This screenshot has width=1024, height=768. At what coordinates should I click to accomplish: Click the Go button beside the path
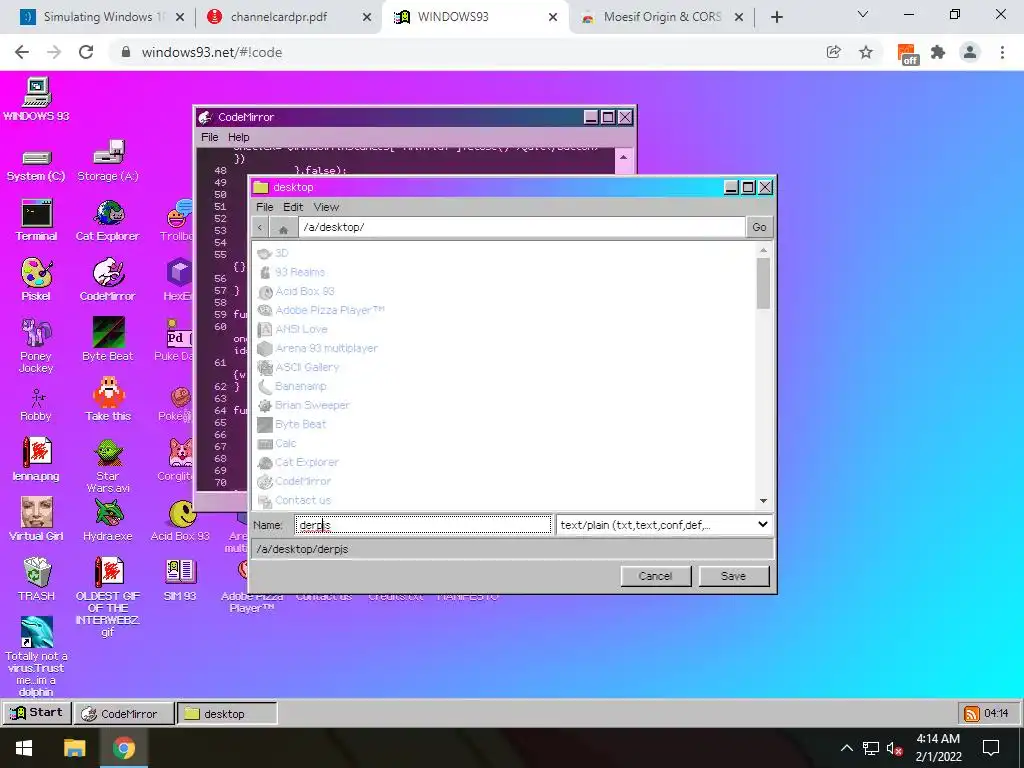pyautogui.click(x=760, y=227)
